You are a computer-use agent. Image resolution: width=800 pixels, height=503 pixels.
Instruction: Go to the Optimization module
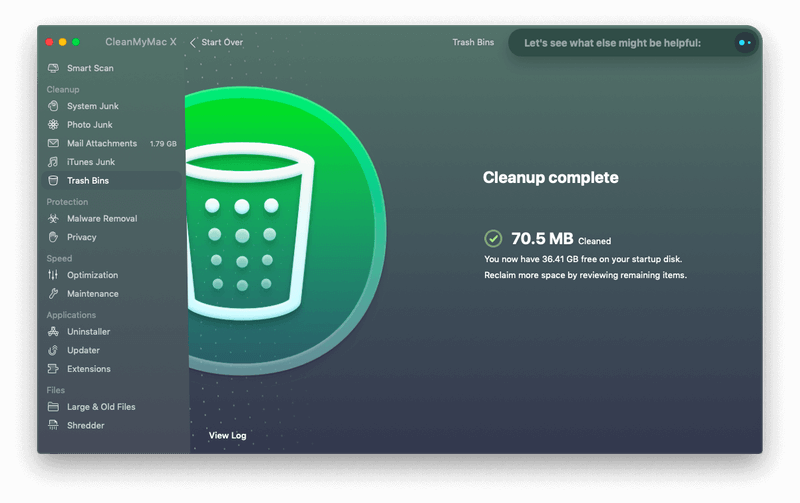[92, 275]
